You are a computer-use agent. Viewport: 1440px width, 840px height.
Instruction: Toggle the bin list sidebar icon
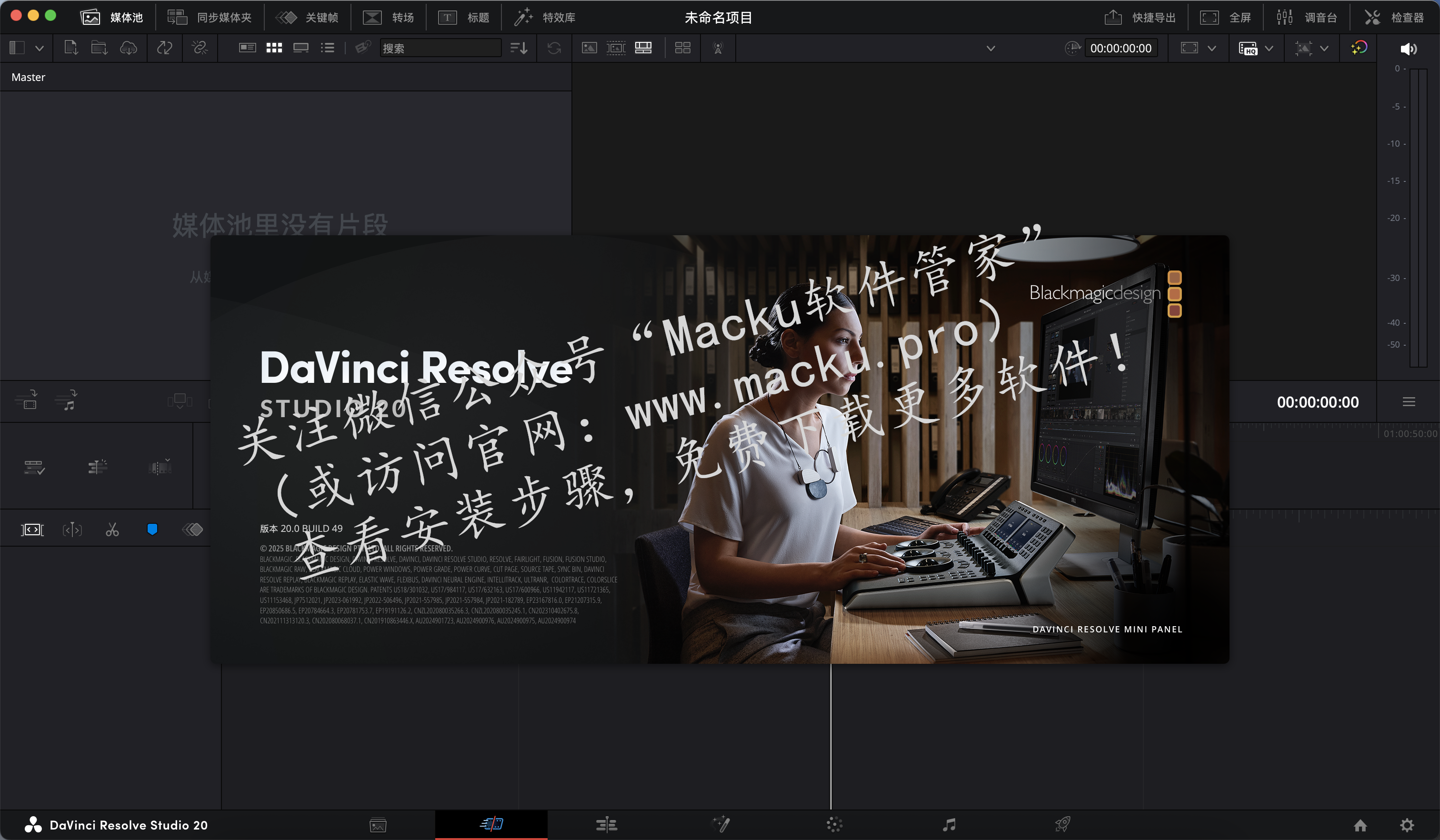pyautogui.click(x=17, y=48)
